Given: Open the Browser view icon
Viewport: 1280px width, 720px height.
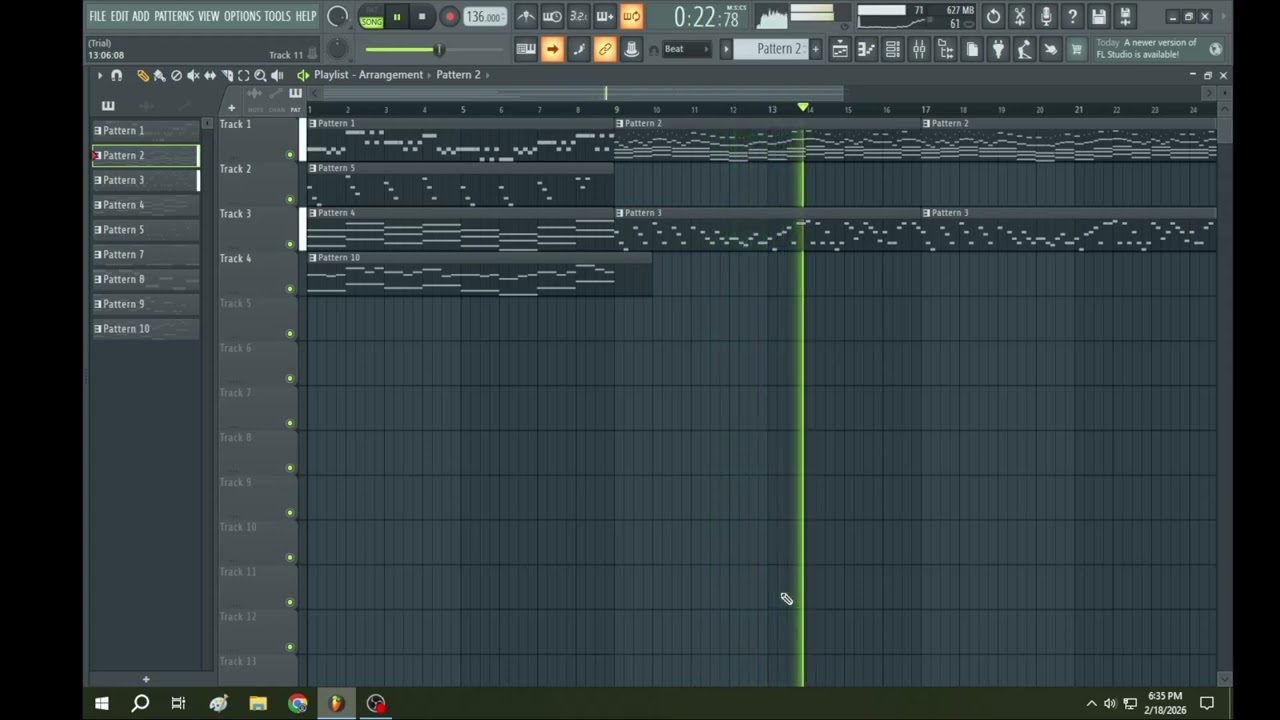Looking at the screenshot, I should [945, 49].
